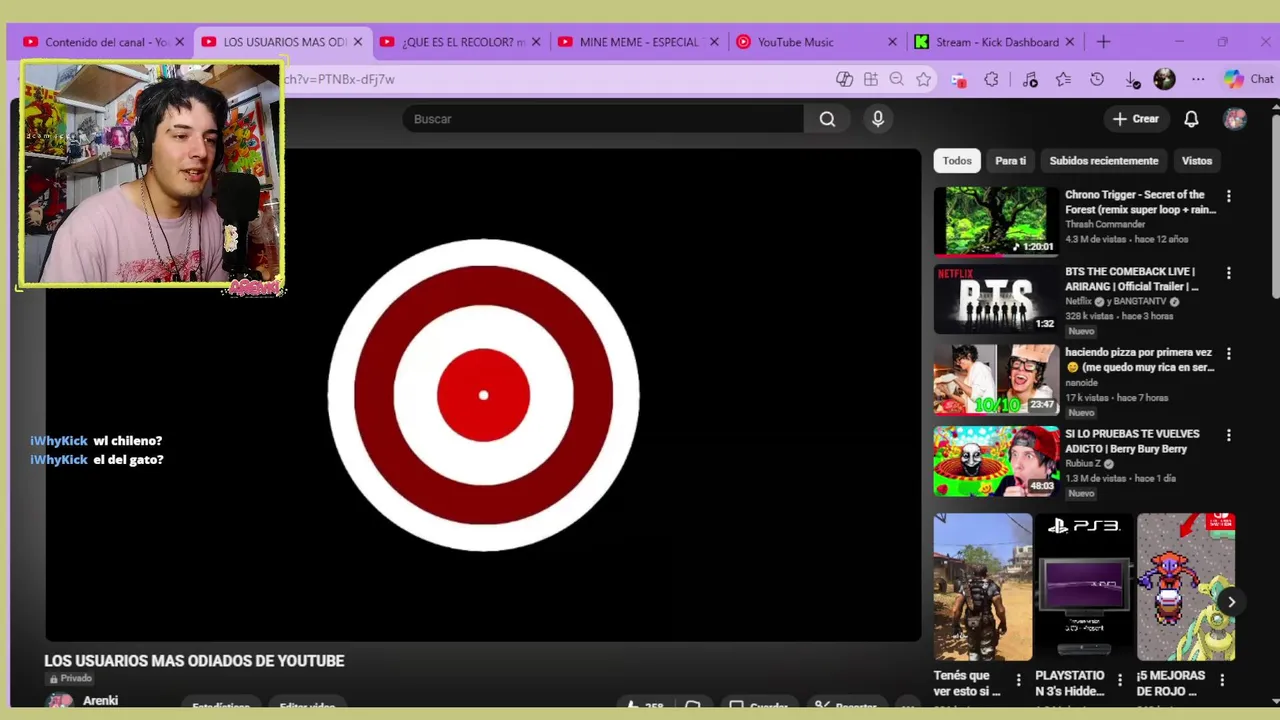
Task: Click the extension icon with red badge
Action: (x=958, y=80)
